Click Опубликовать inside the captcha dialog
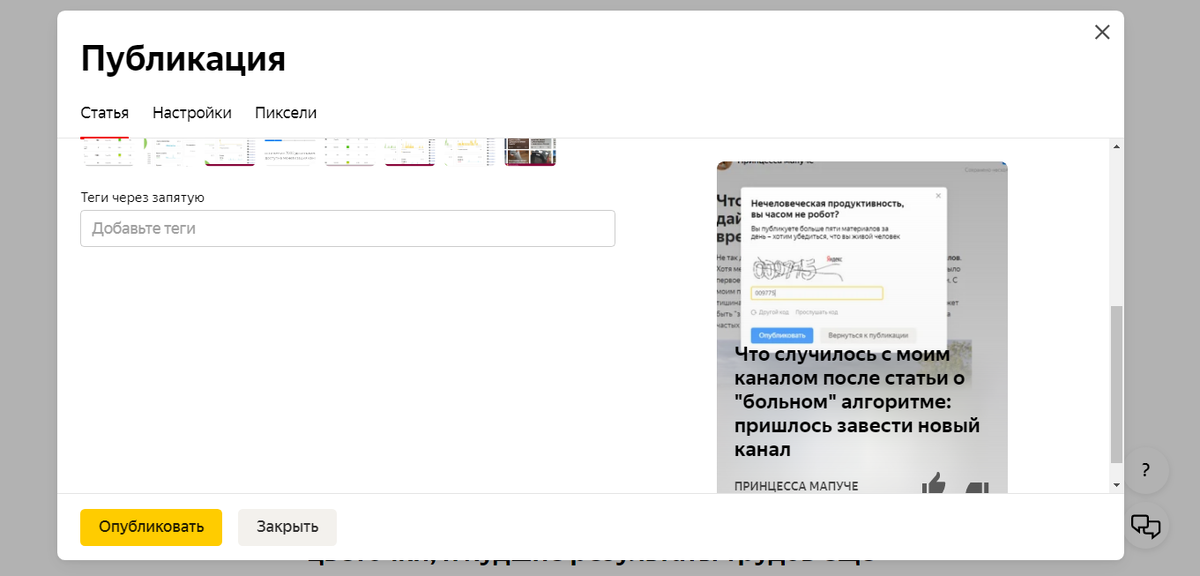The height and width of the screenshot is (576, 1200). coord(782,335)
